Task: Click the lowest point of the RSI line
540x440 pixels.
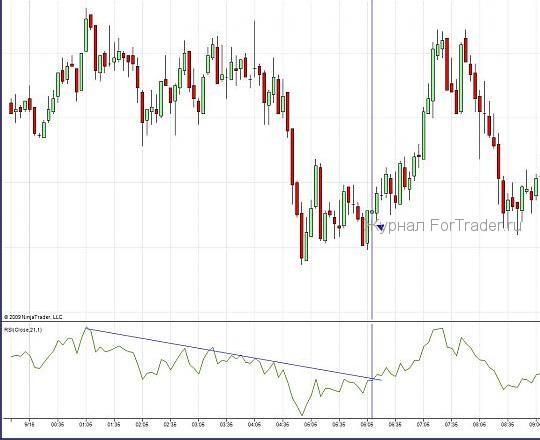Action: coord(302,415)
